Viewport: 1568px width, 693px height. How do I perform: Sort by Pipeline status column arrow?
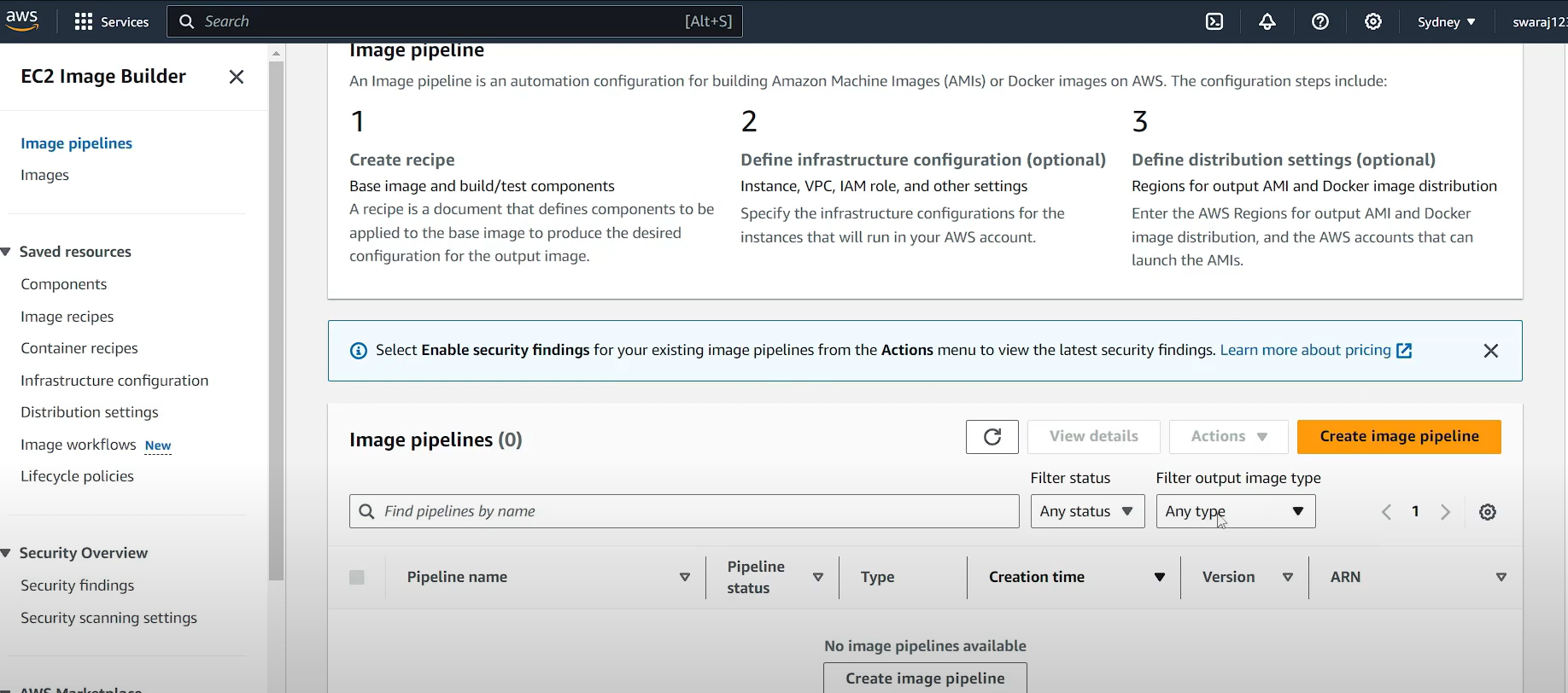[818, 578]
